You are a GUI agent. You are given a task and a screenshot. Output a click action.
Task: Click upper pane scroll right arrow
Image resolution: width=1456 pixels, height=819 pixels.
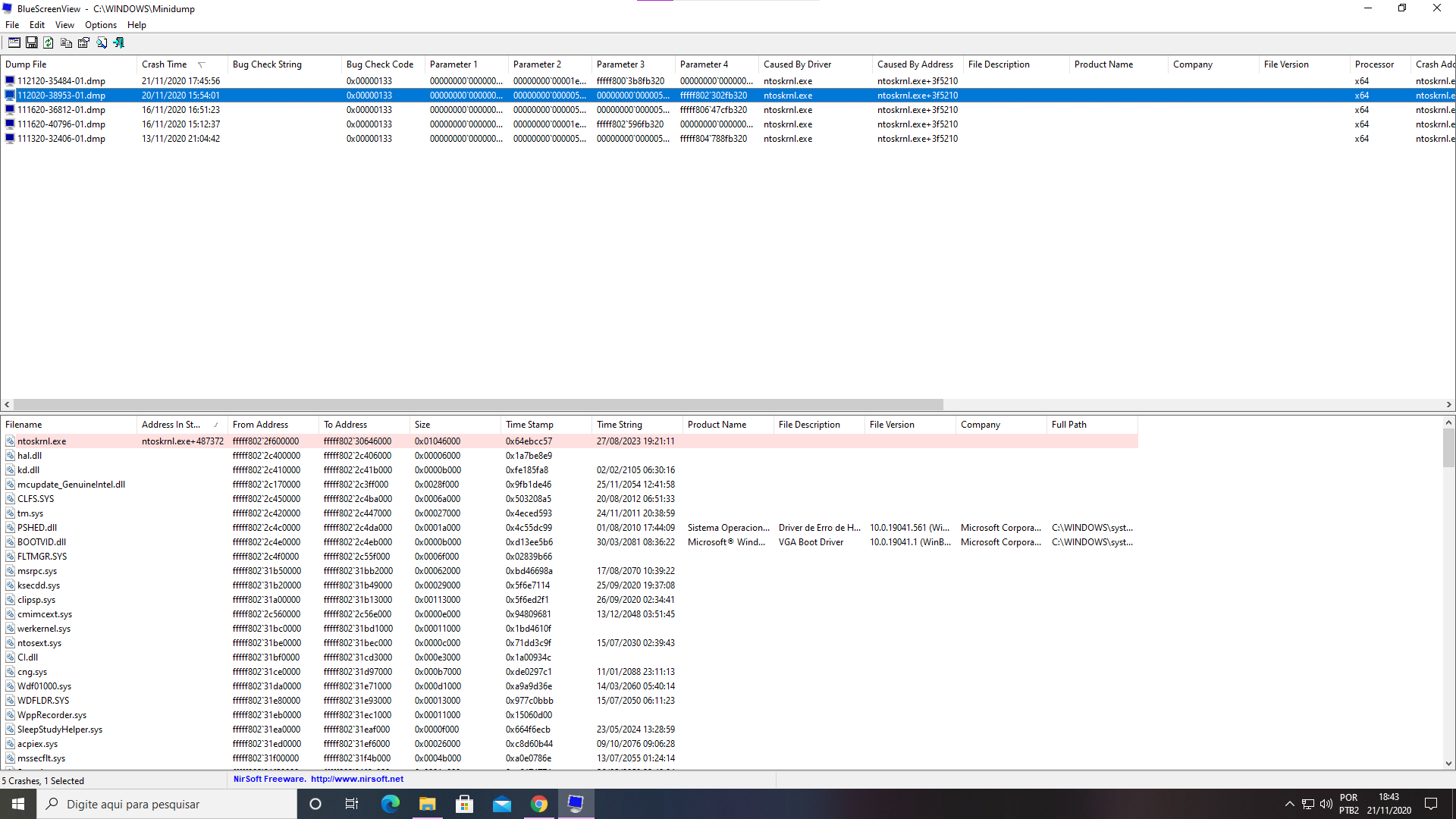point(1448,405)
